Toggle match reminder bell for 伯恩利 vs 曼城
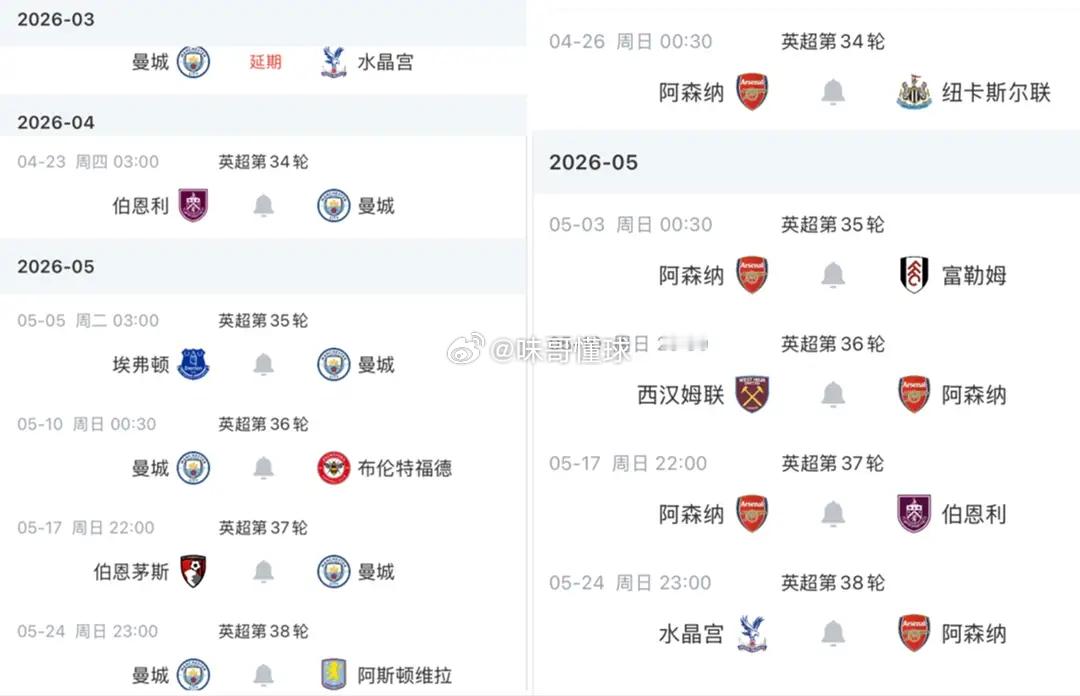Image resolution: width=1080 pixels, height=696 pixels. (x=263, y=205)
